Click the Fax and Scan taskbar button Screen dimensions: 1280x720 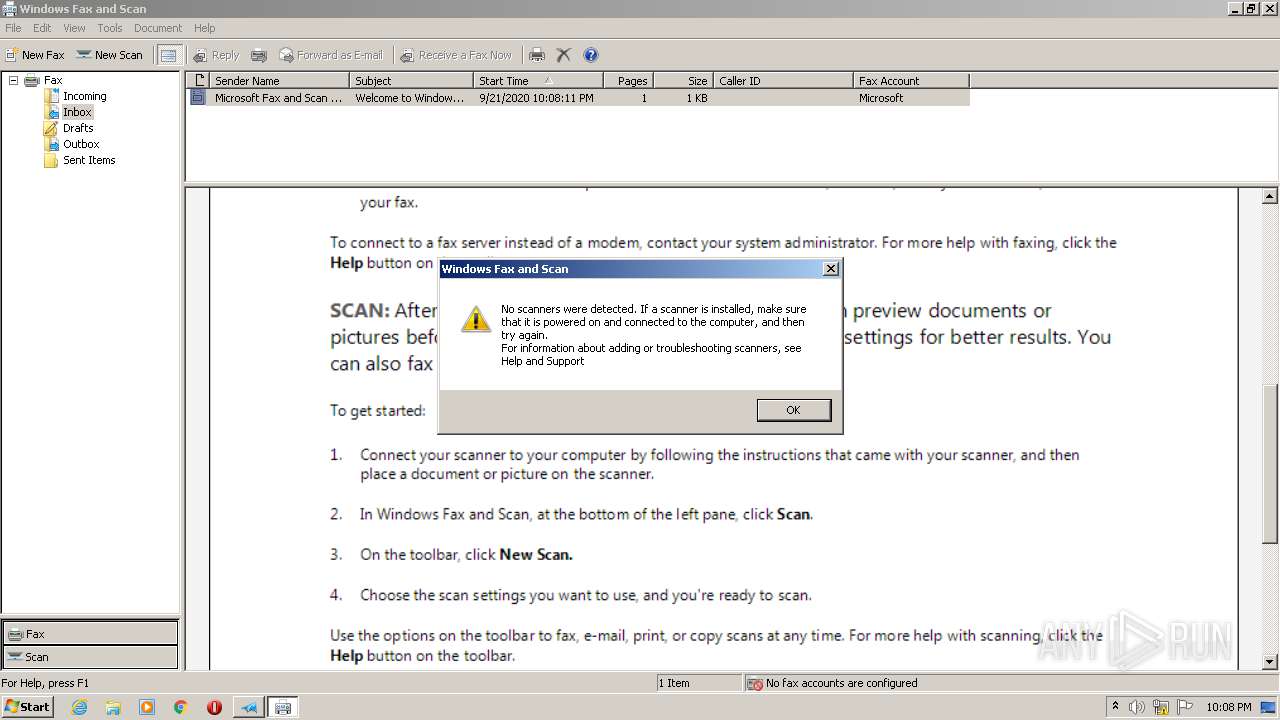tap(283, 707)
